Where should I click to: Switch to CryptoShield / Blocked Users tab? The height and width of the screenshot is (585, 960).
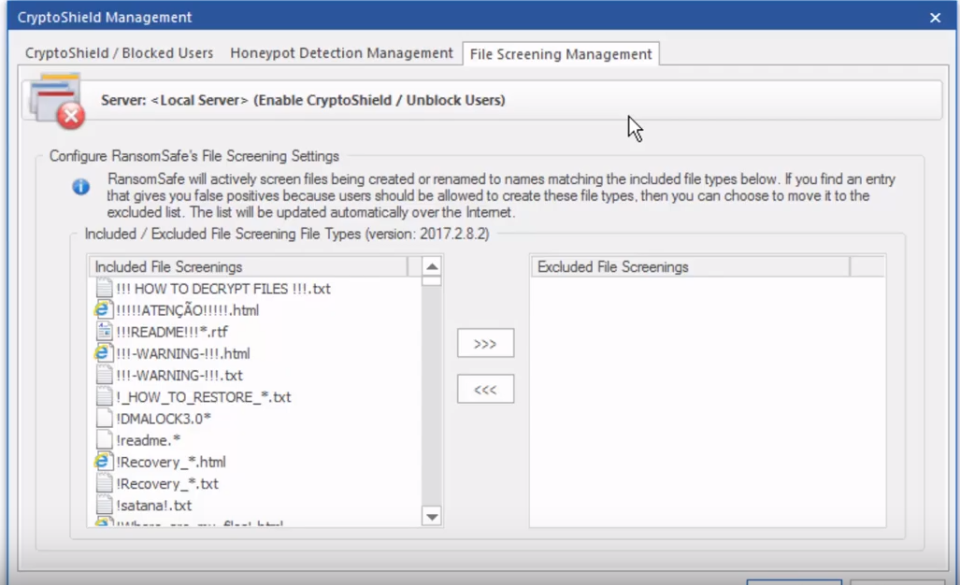(119, 53)
